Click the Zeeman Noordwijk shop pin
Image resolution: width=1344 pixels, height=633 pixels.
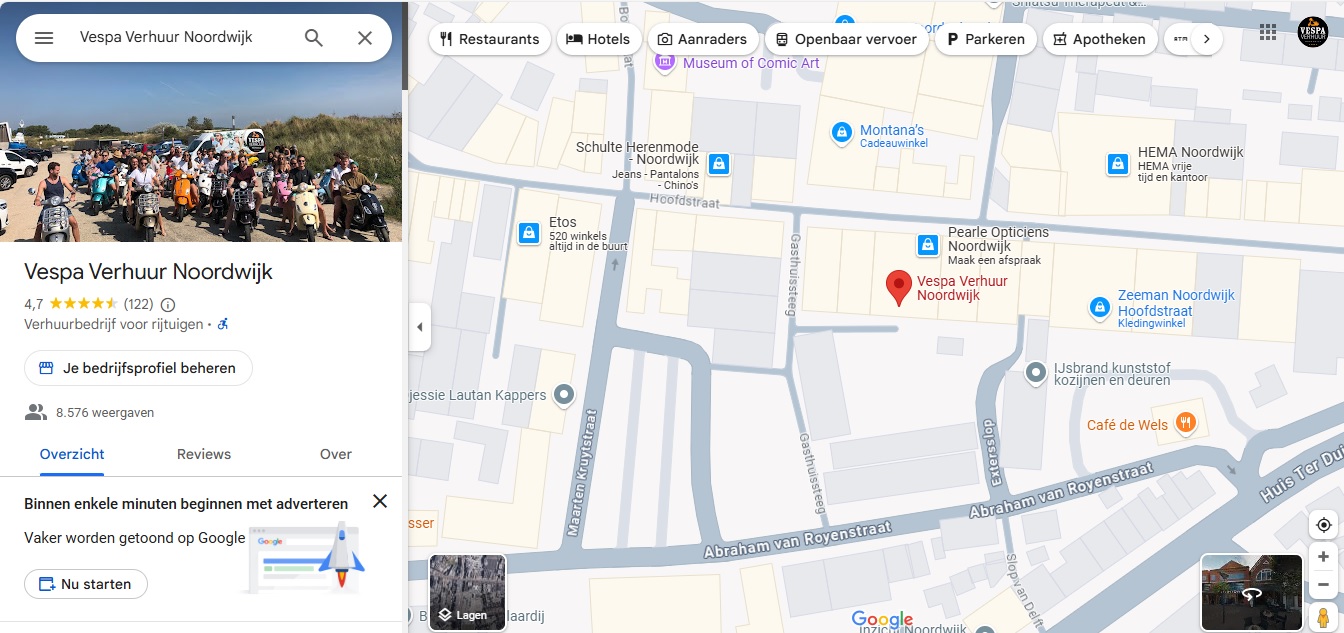click(x=1100, y=308)
